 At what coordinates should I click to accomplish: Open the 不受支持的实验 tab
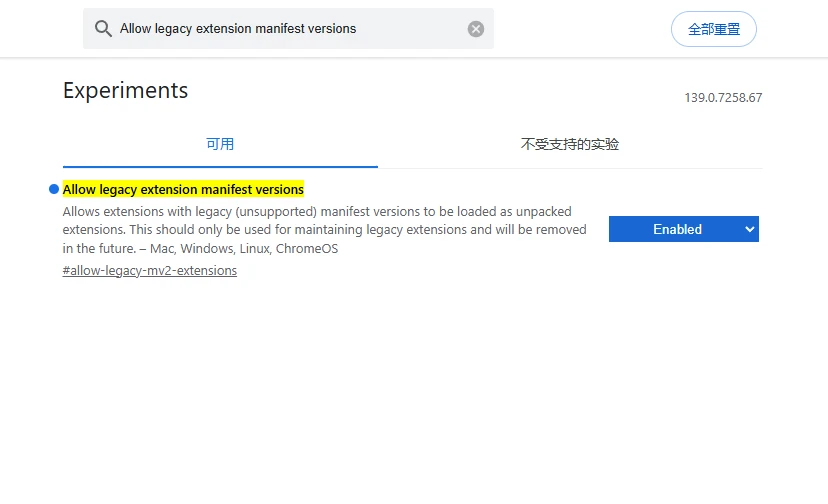[x=570, y=144]
